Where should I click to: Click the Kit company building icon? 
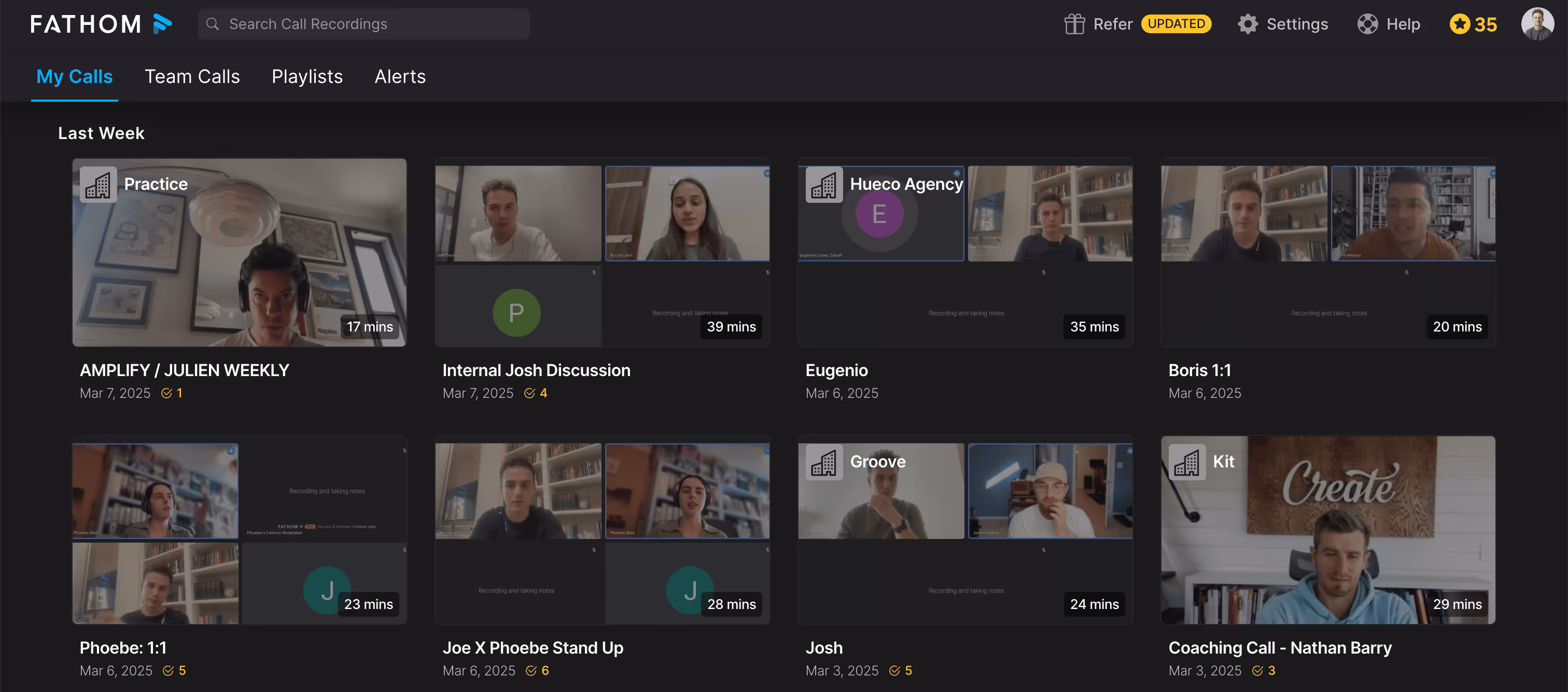point(1186,462)
